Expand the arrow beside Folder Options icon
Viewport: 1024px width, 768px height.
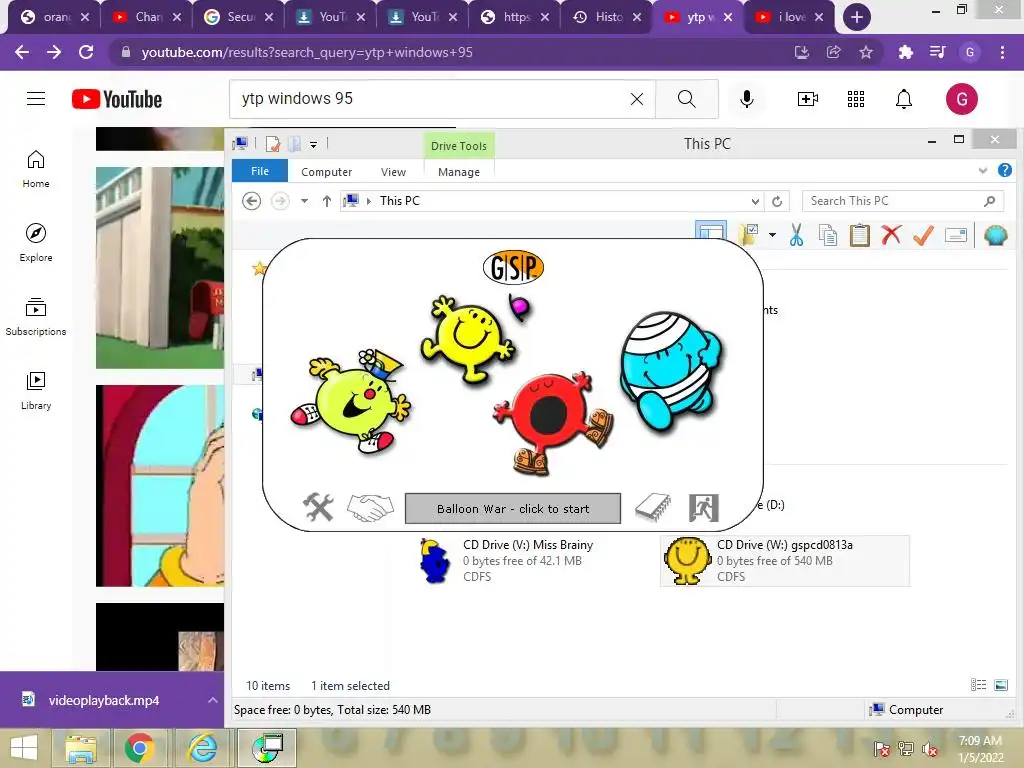point(773,235)
